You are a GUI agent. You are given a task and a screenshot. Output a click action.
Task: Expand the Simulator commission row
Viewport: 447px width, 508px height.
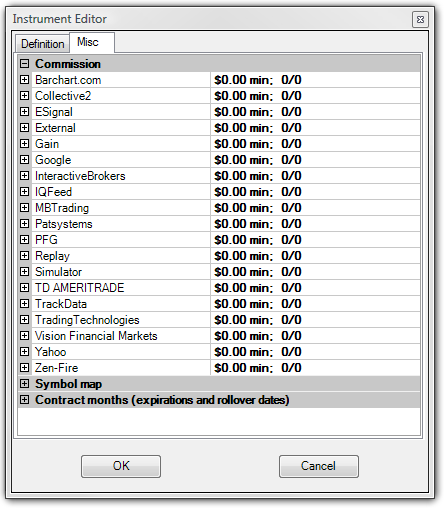[24, 271]
